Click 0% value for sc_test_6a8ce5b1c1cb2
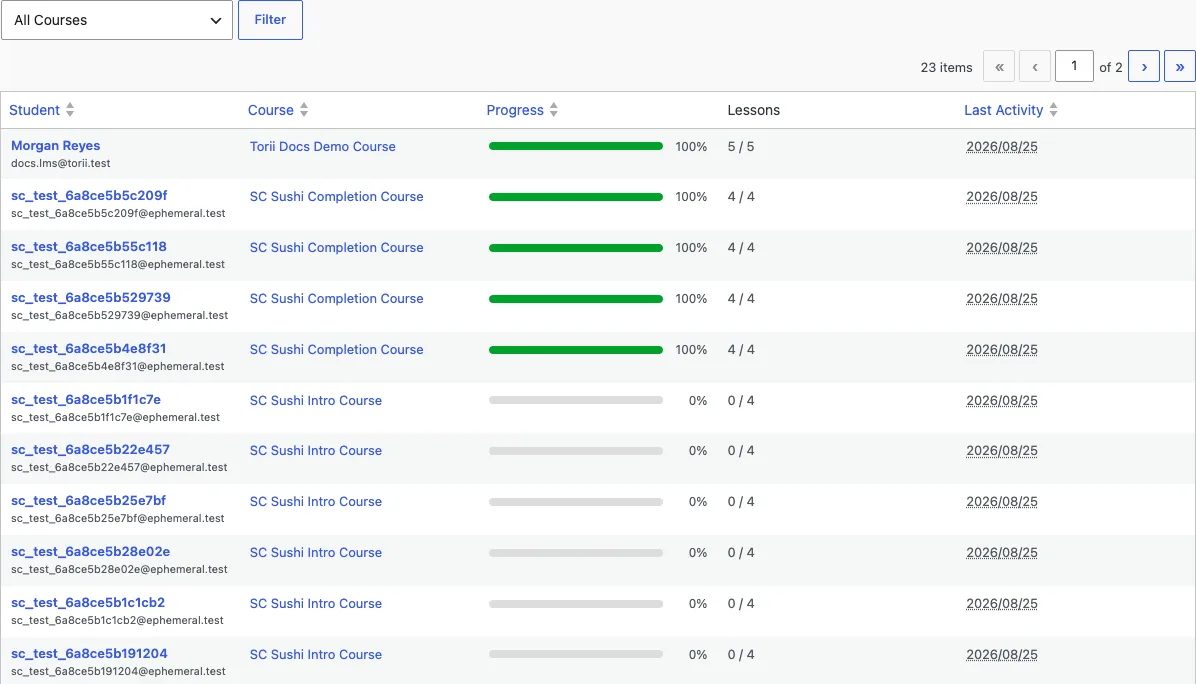The width and height of the screenshot is (1196, 684). click(698, 604)
